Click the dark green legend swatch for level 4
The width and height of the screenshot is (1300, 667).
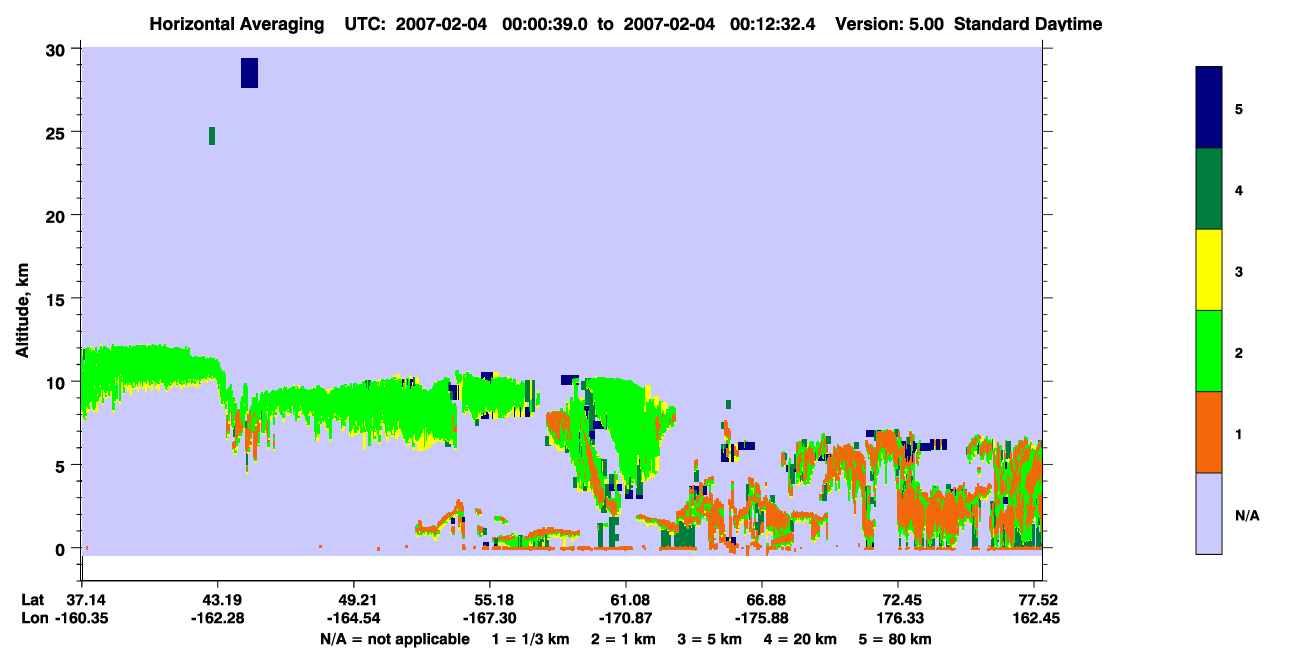point(1209,189)
